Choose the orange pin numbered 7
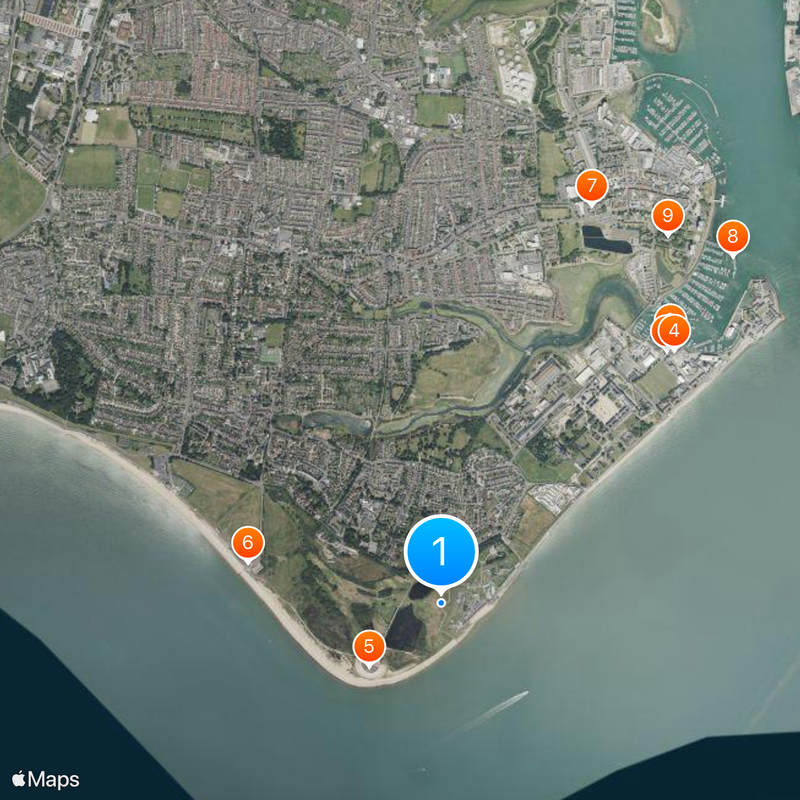The width and height of the screenshot is (800, 800). point(592,186)
